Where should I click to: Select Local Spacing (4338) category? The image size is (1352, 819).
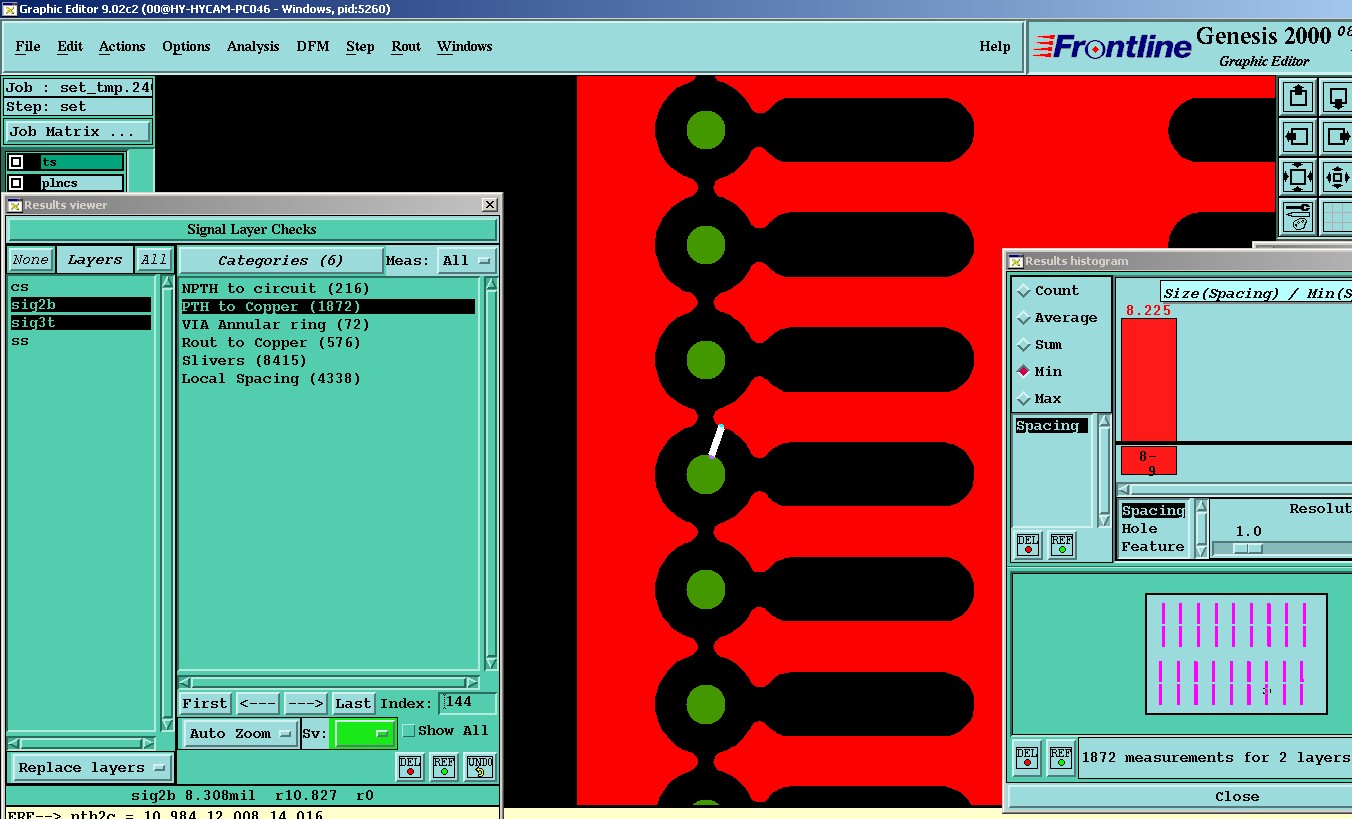click(271, 379)
